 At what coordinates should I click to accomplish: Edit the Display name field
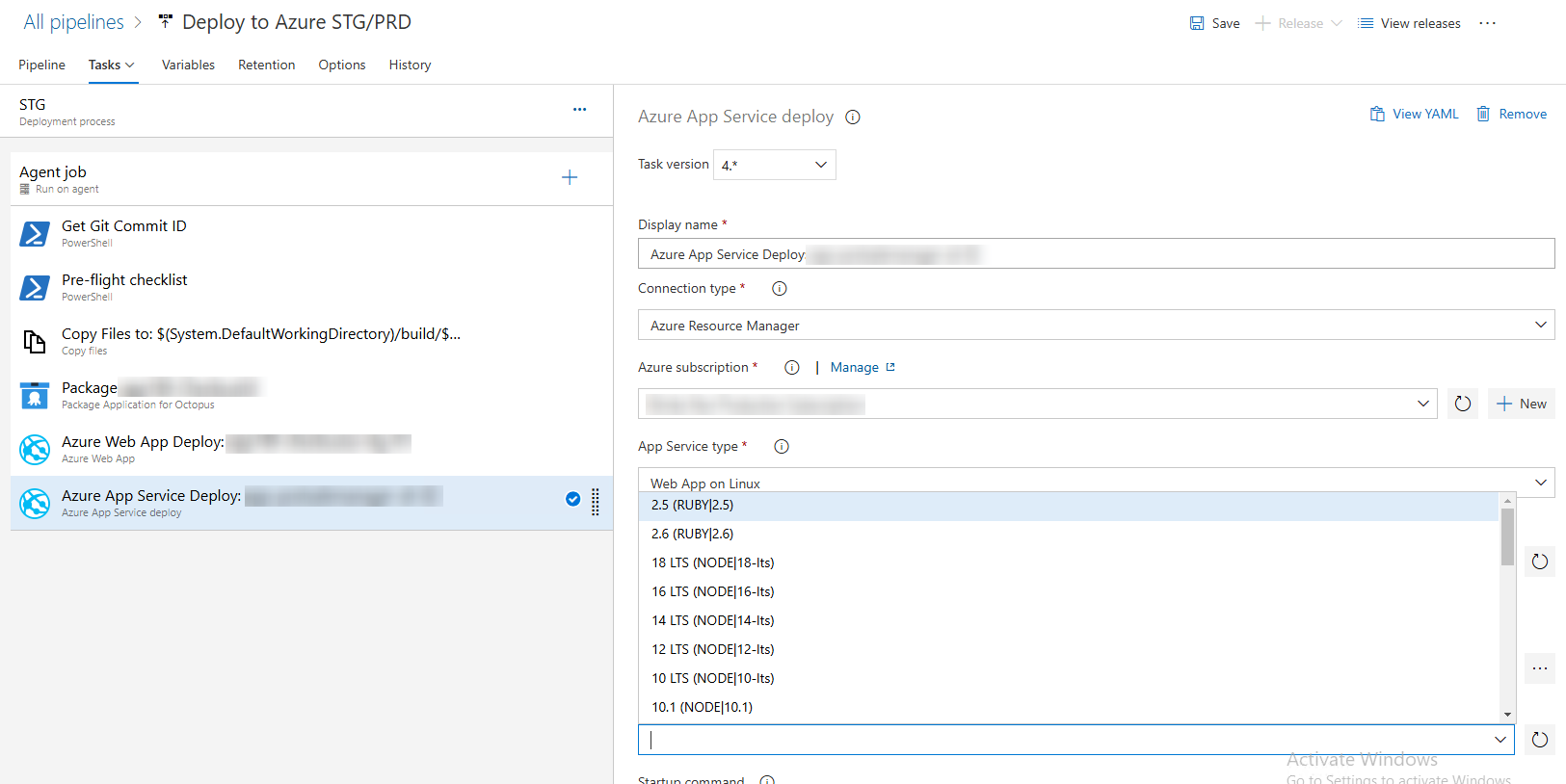tap(1096, 254)
